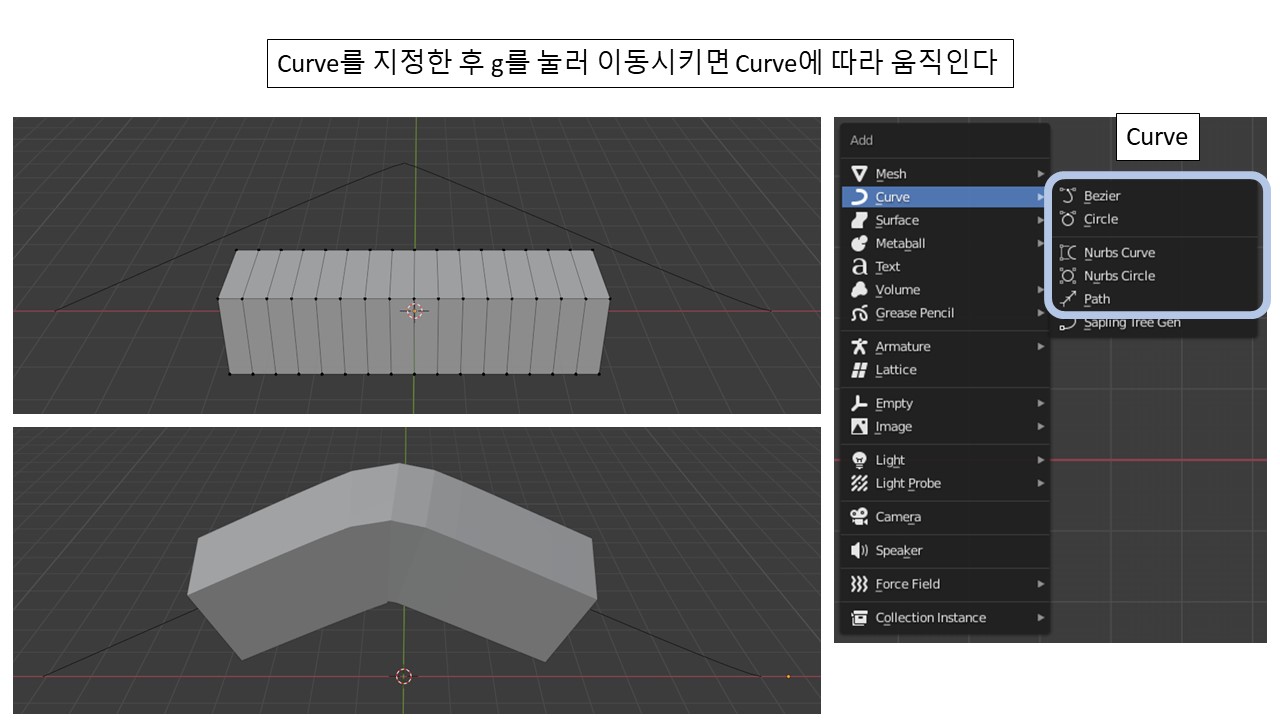Click the Curve icon in the Add menu
Viewport: 1280px width, 720px height.
click(x=860, y=196)
